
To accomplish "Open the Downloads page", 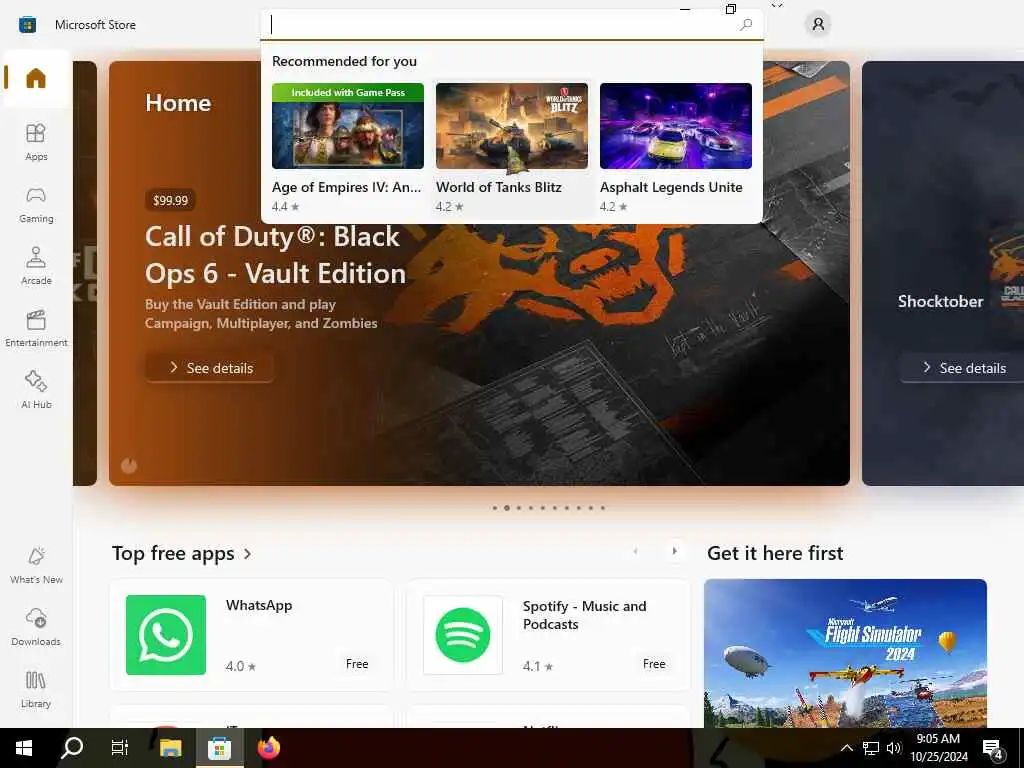I will tap(36, 627).
